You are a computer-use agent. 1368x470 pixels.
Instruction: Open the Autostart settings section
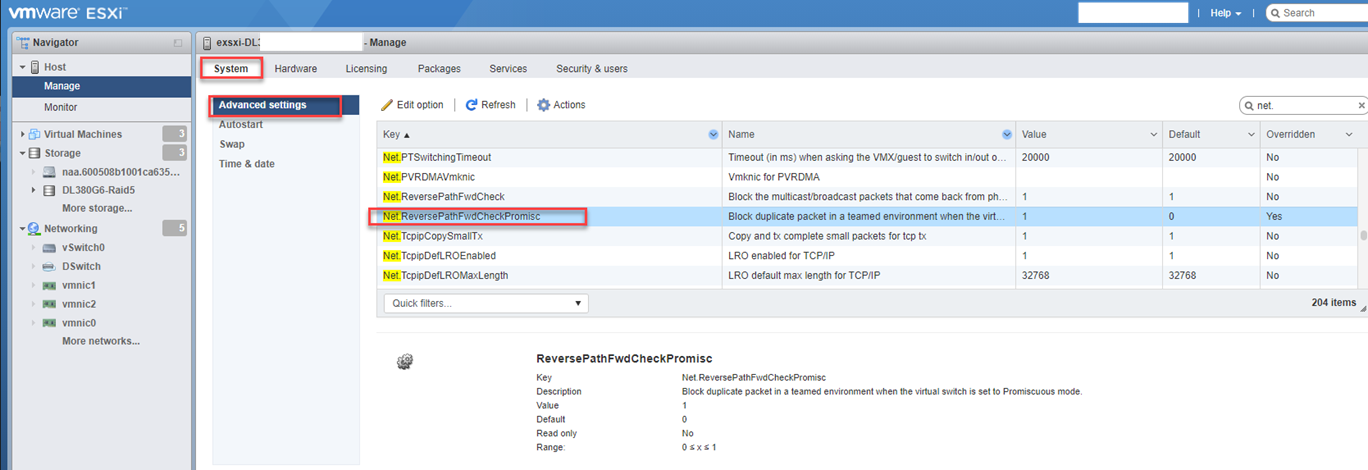pyautogui.click(x=241, y=125)
